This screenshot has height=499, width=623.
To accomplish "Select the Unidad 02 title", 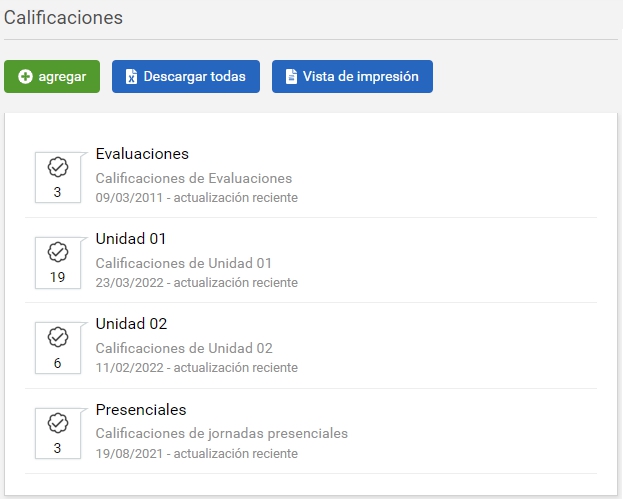I will (130, 324).
